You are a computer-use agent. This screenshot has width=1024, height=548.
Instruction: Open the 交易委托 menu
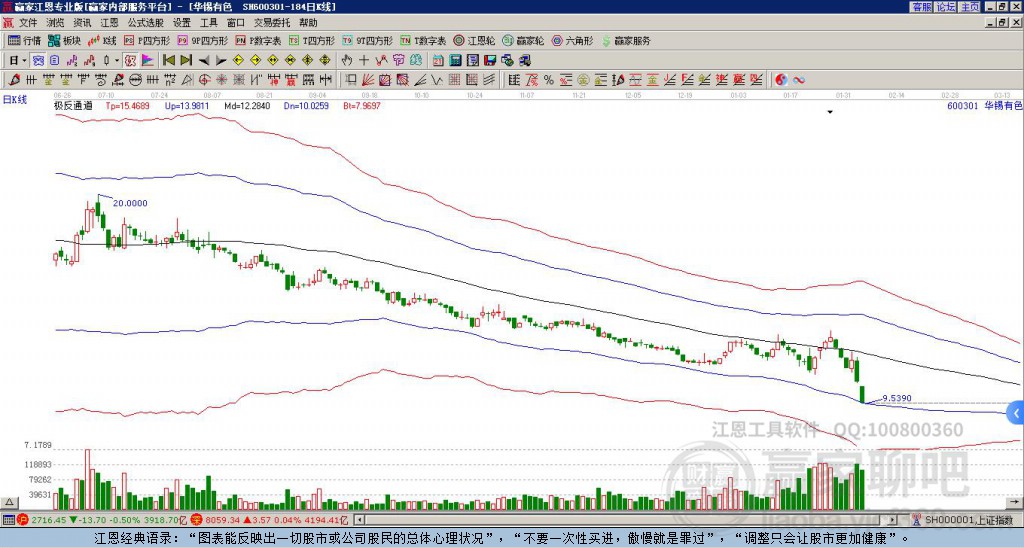[272, 23]
